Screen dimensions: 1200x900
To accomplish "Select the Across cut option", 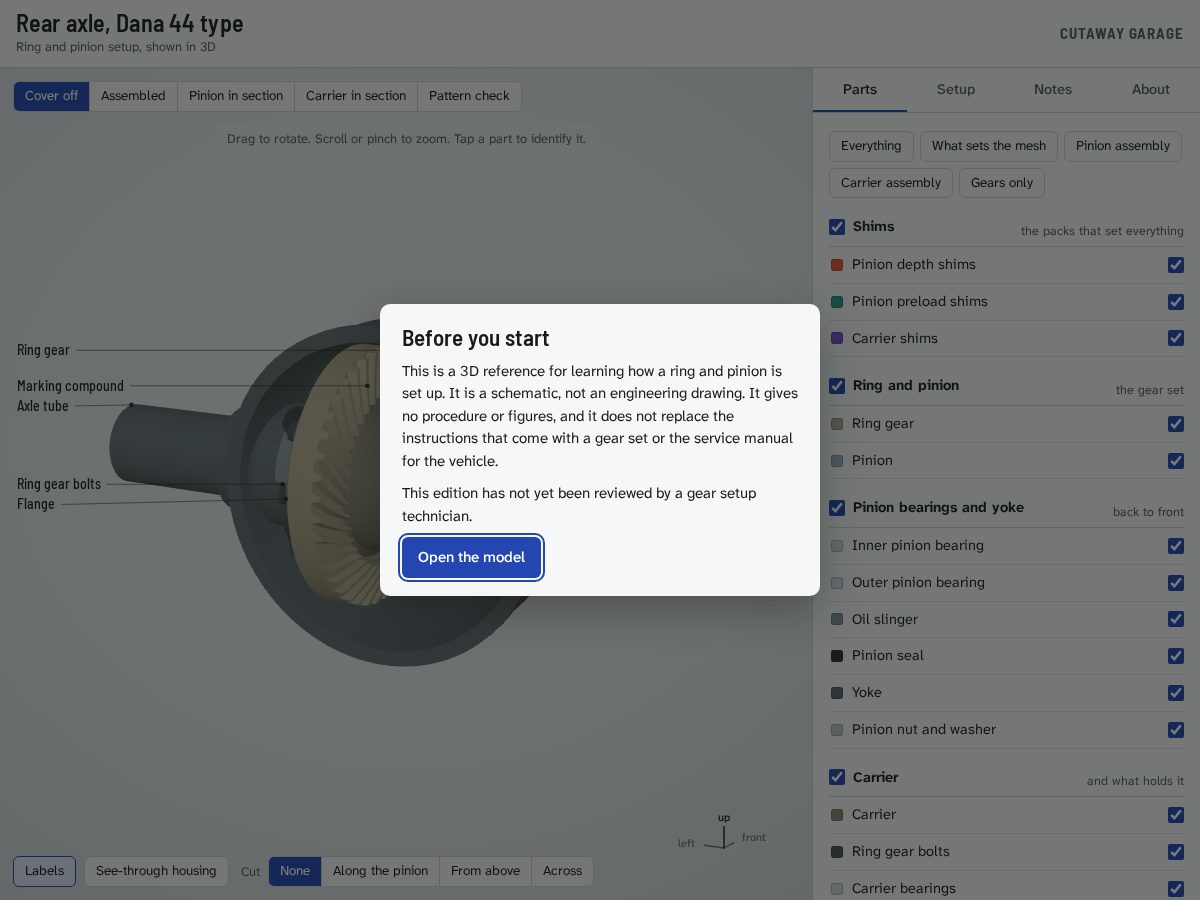I will tap(562, 871).
